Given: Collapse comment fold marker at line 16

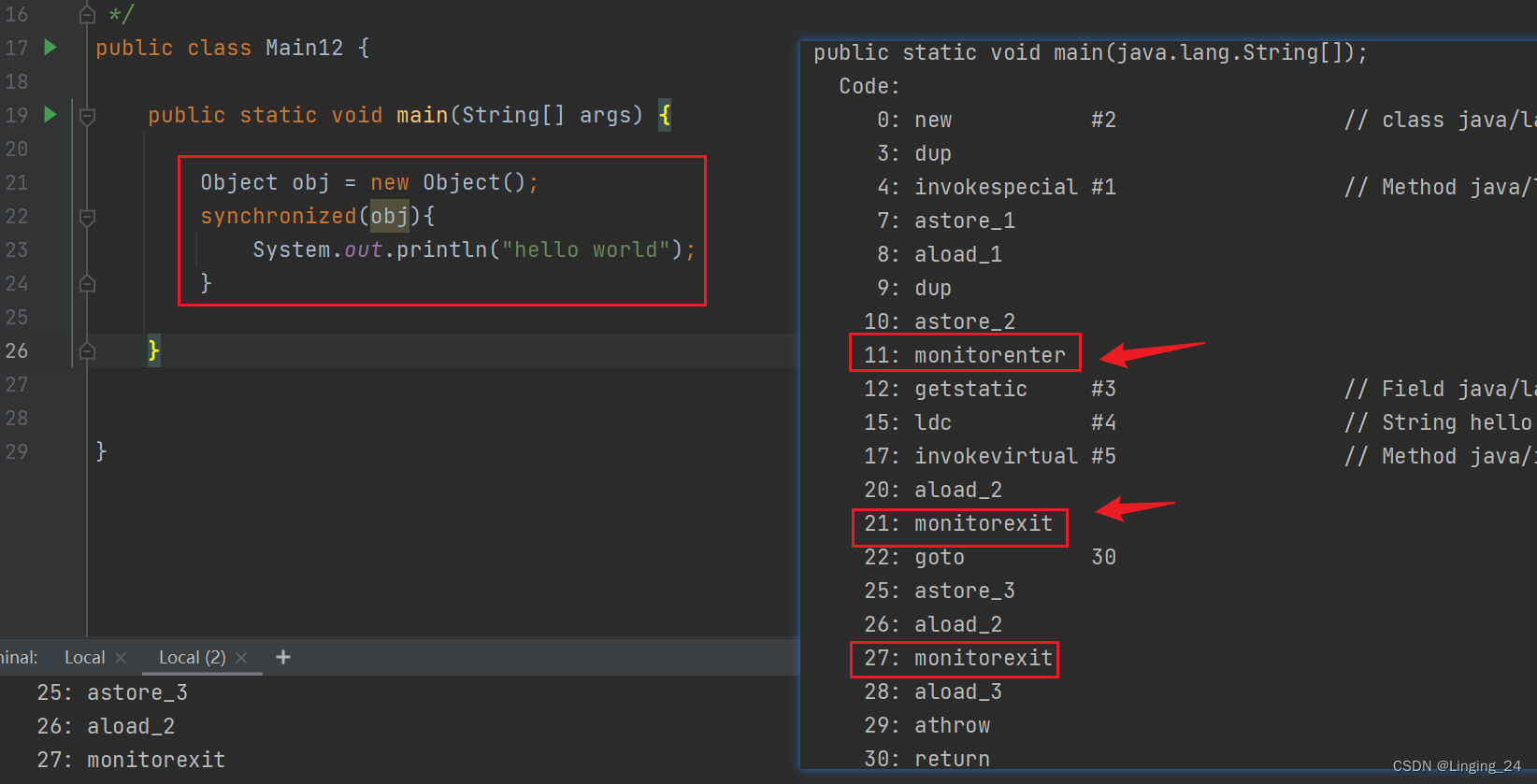Looking at the screenshot, I should coord(87,14).
